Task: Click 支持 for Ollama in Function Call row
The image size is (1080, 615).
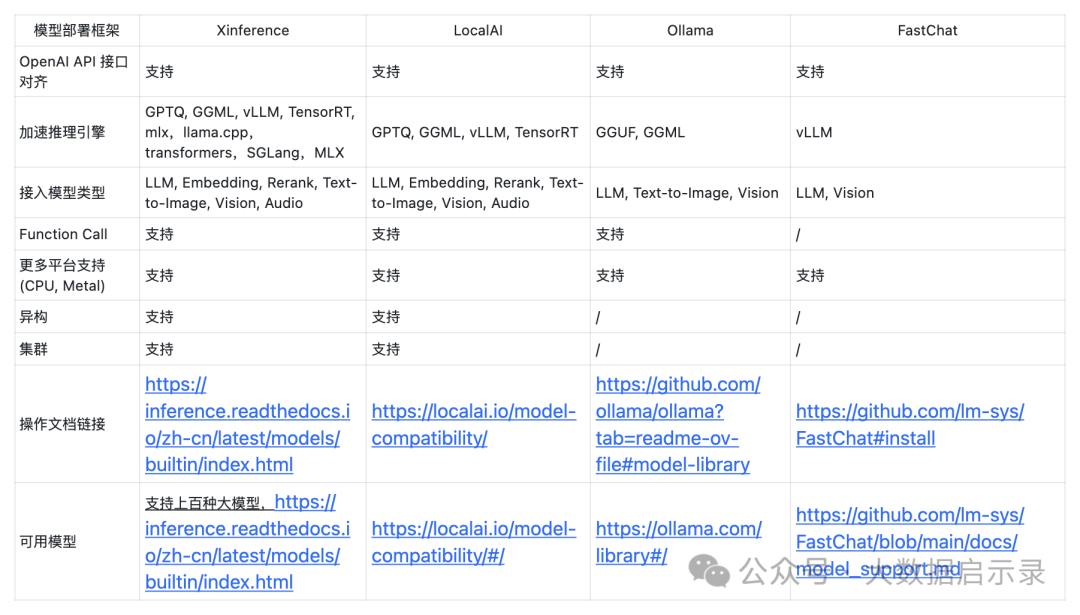Action: [610, 234]
